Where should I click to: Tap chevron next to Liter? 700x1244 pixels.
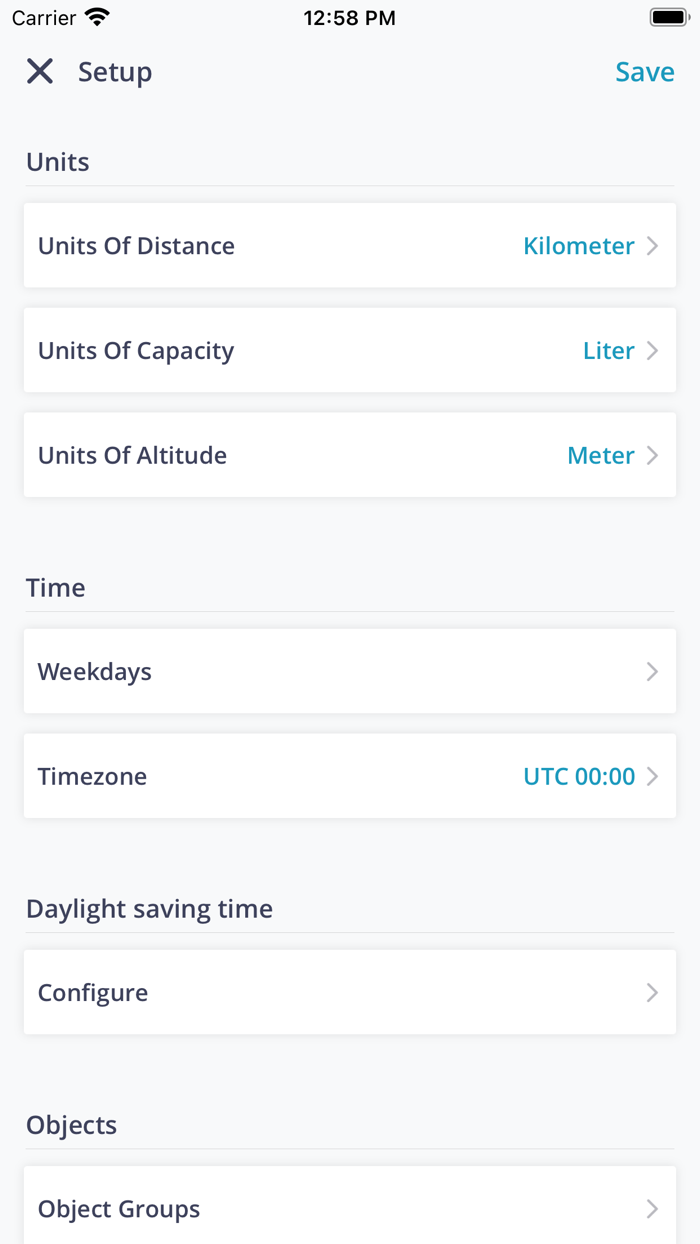653,351
